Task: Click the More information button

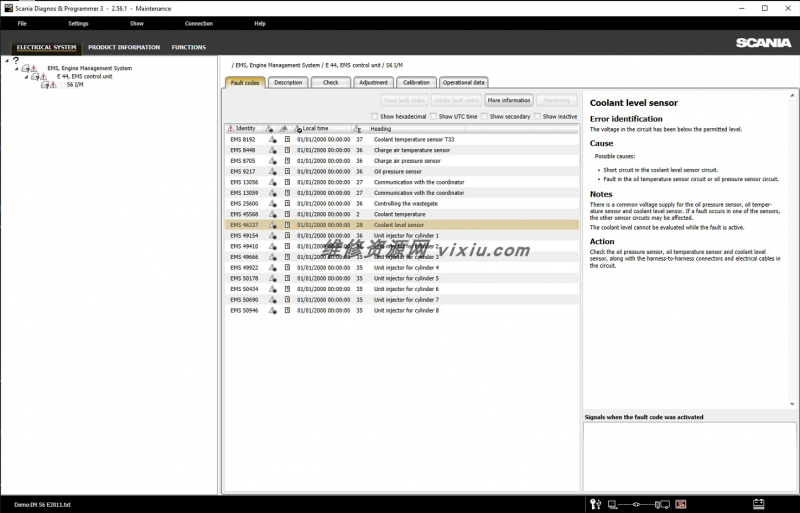Action: [x=509, y=101]
